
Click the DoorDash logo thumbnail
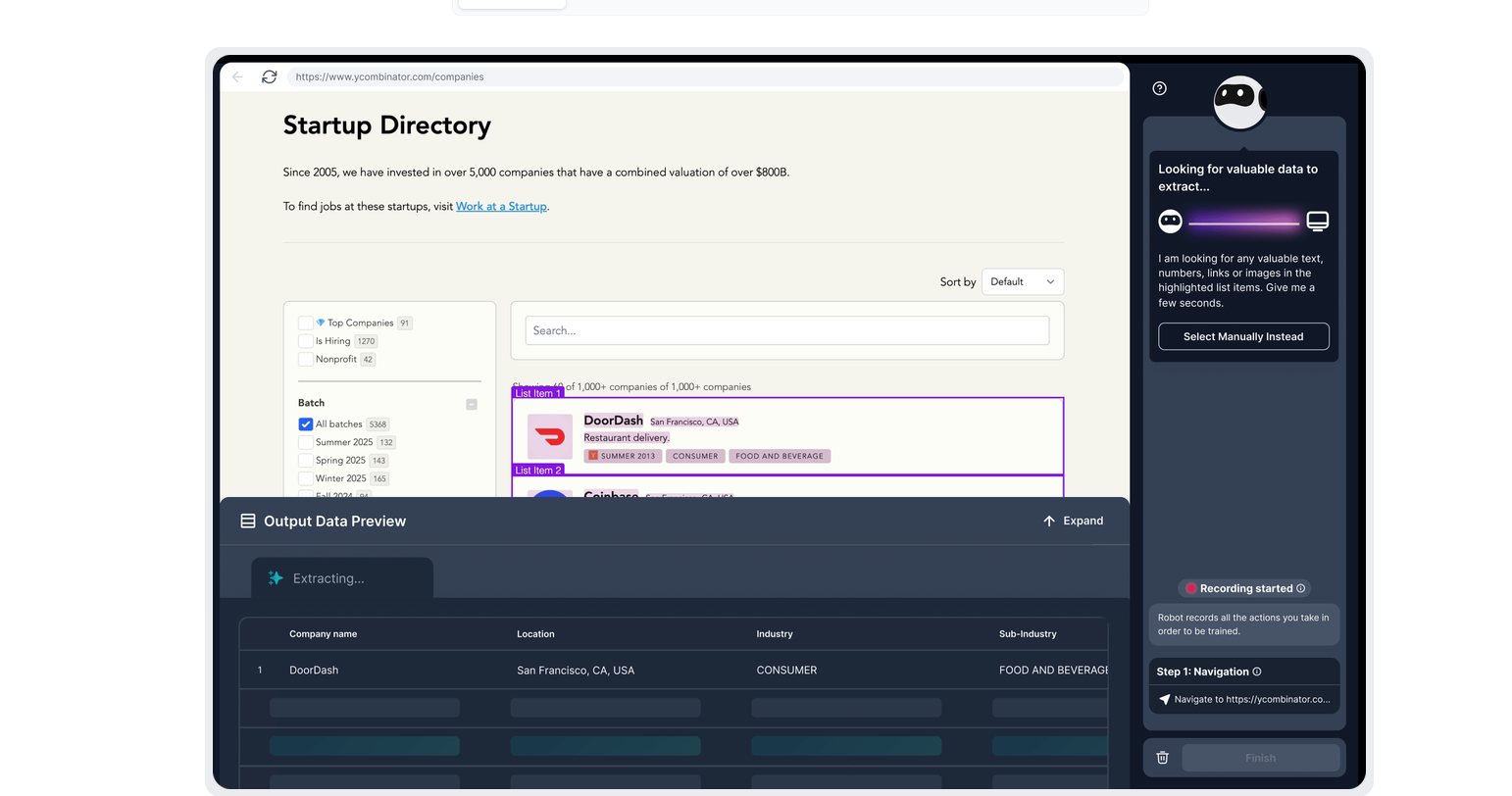tap(550, 436)
